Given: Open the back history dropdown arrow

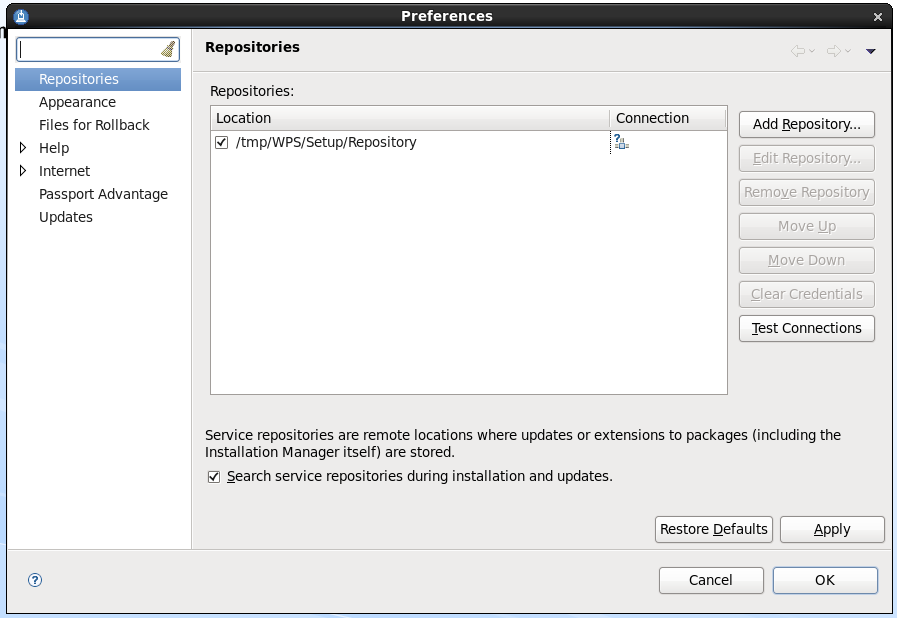Looking at the screenshot, I should [812, 52].
